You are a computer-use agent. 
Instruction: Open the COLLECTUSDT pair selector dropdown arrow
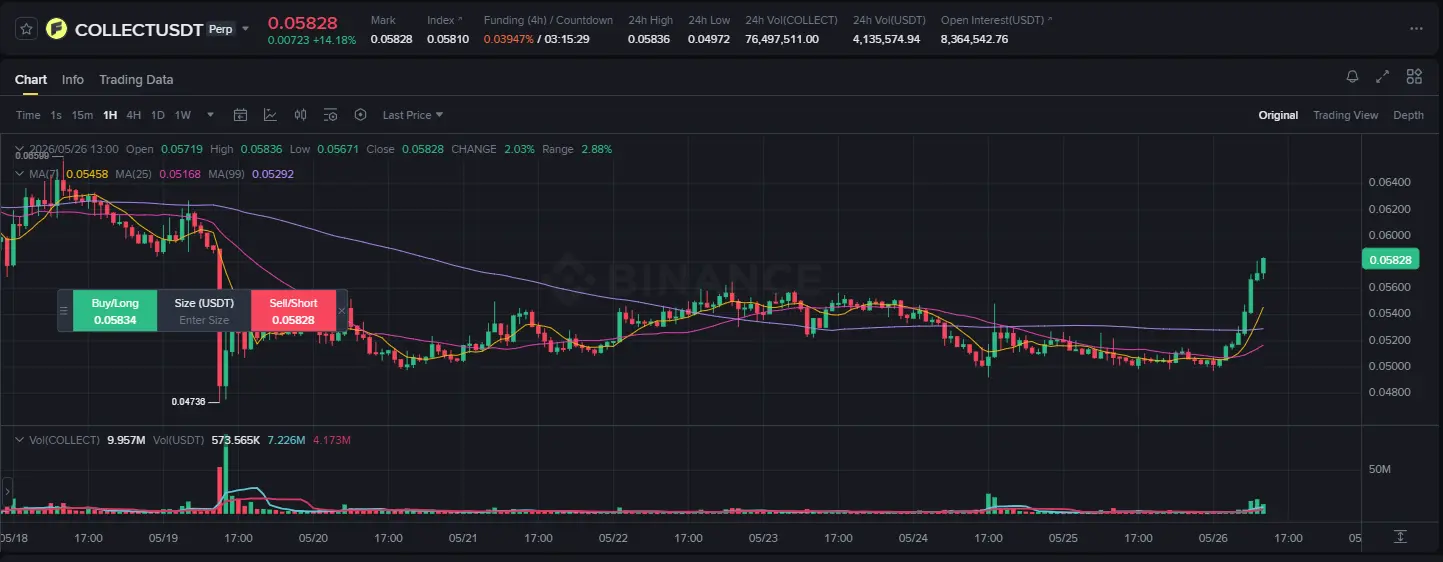246,29
